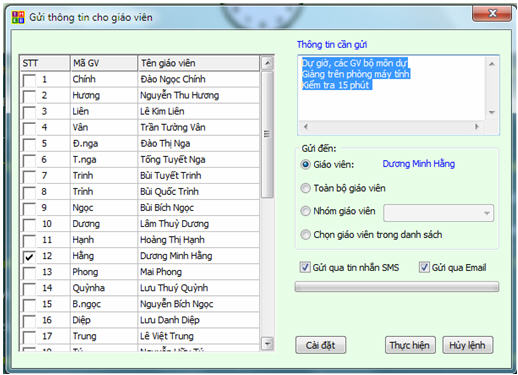The width and height of the screenshot is (518, 375).
Task: Select Toàn bộ giáo viên radio button
Action: tap(305, 188)
